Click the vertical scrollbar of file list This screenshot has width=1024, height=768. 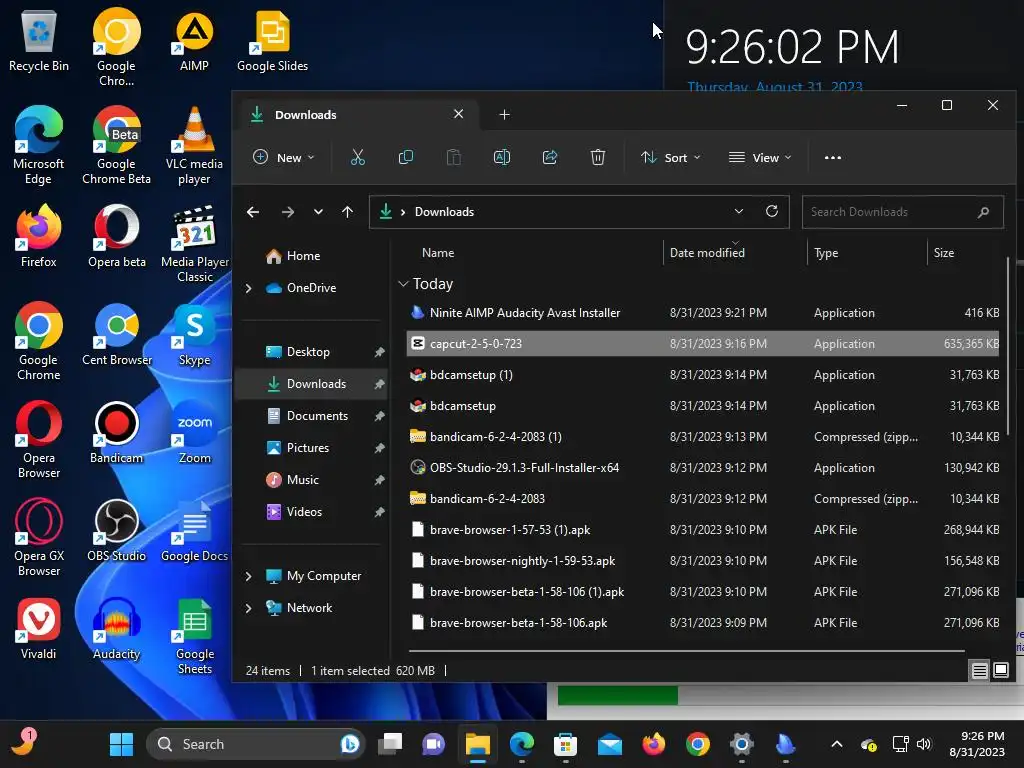1008,346
